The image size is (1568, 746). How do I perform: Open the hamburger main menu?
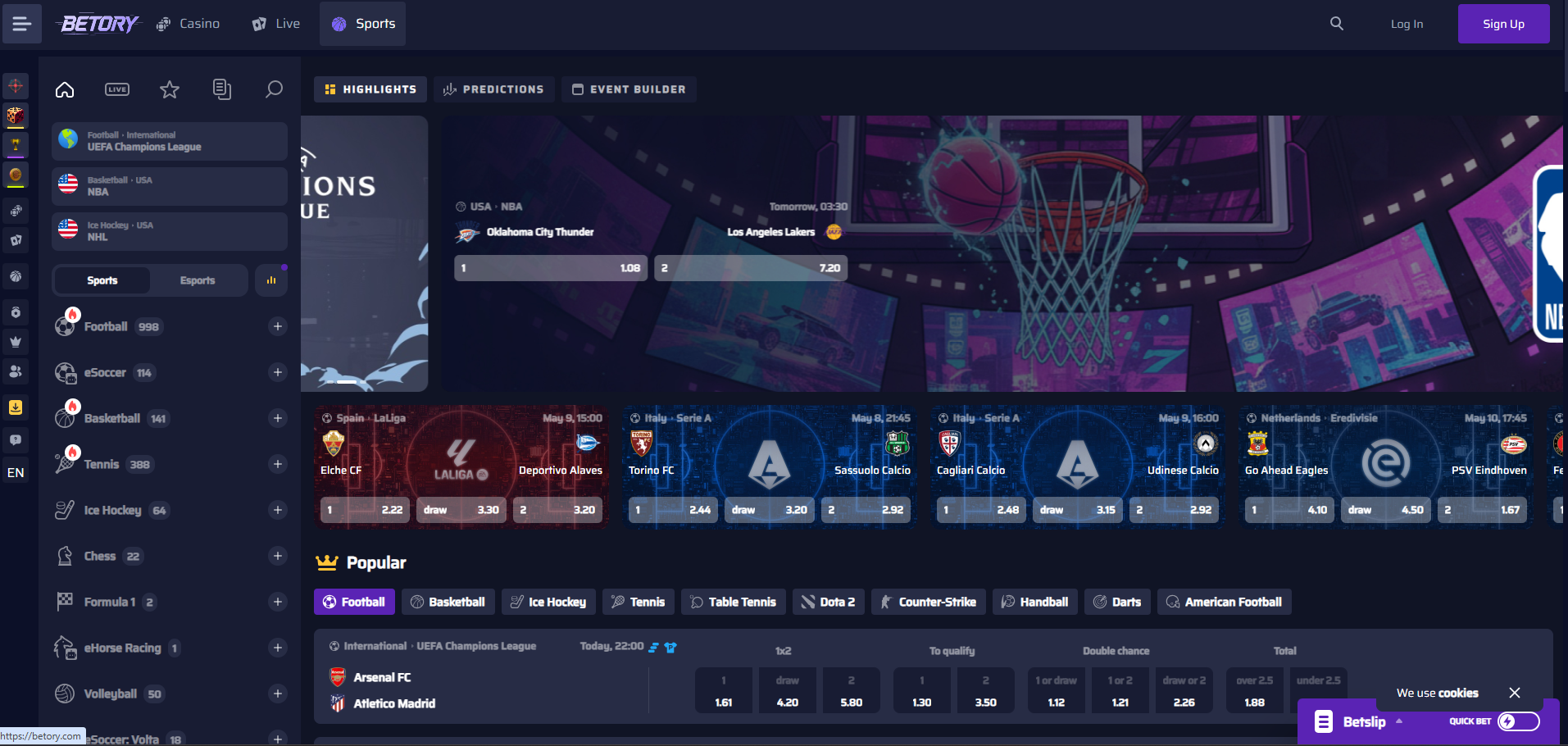pyautogui.click(x=22, y=24)
